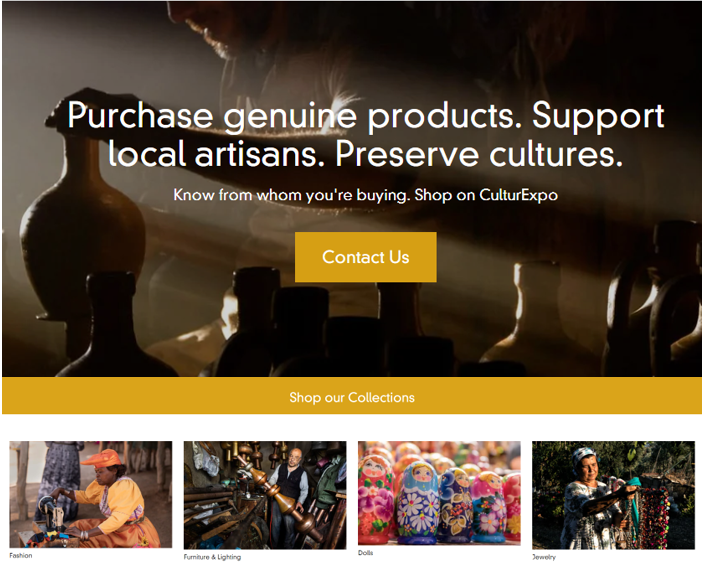Image resolution: width=704 pixels, height=582 pixels.
Task: Select the Dolls caption link
Action: pos(365,553)
